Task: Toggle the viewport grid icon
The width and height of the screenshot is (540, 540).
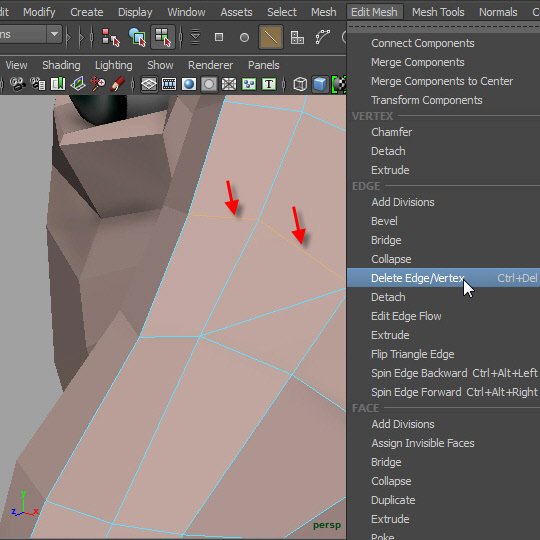Action: (149, 84)
